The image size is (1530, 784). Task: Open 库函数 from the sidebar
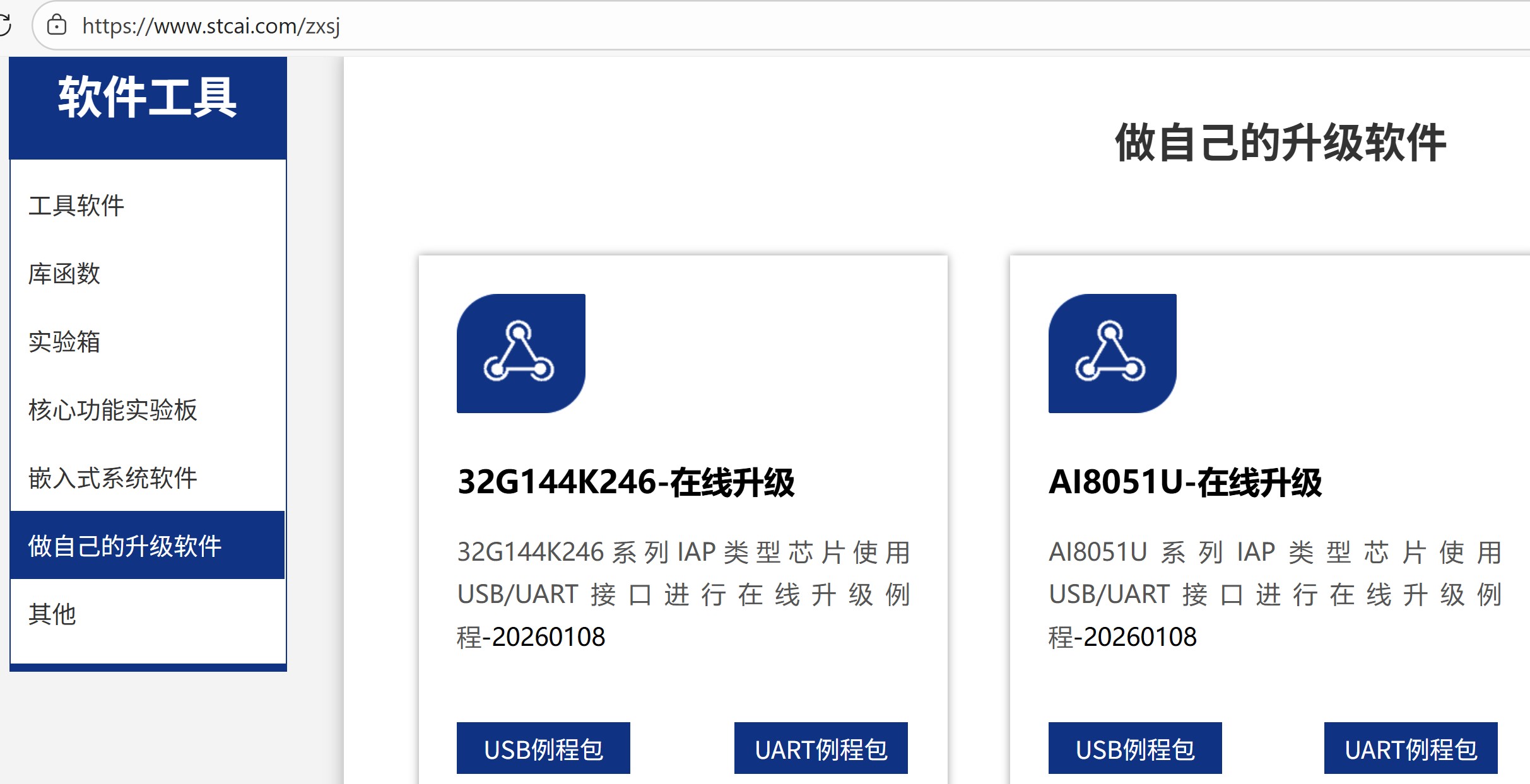pos(64,274)
